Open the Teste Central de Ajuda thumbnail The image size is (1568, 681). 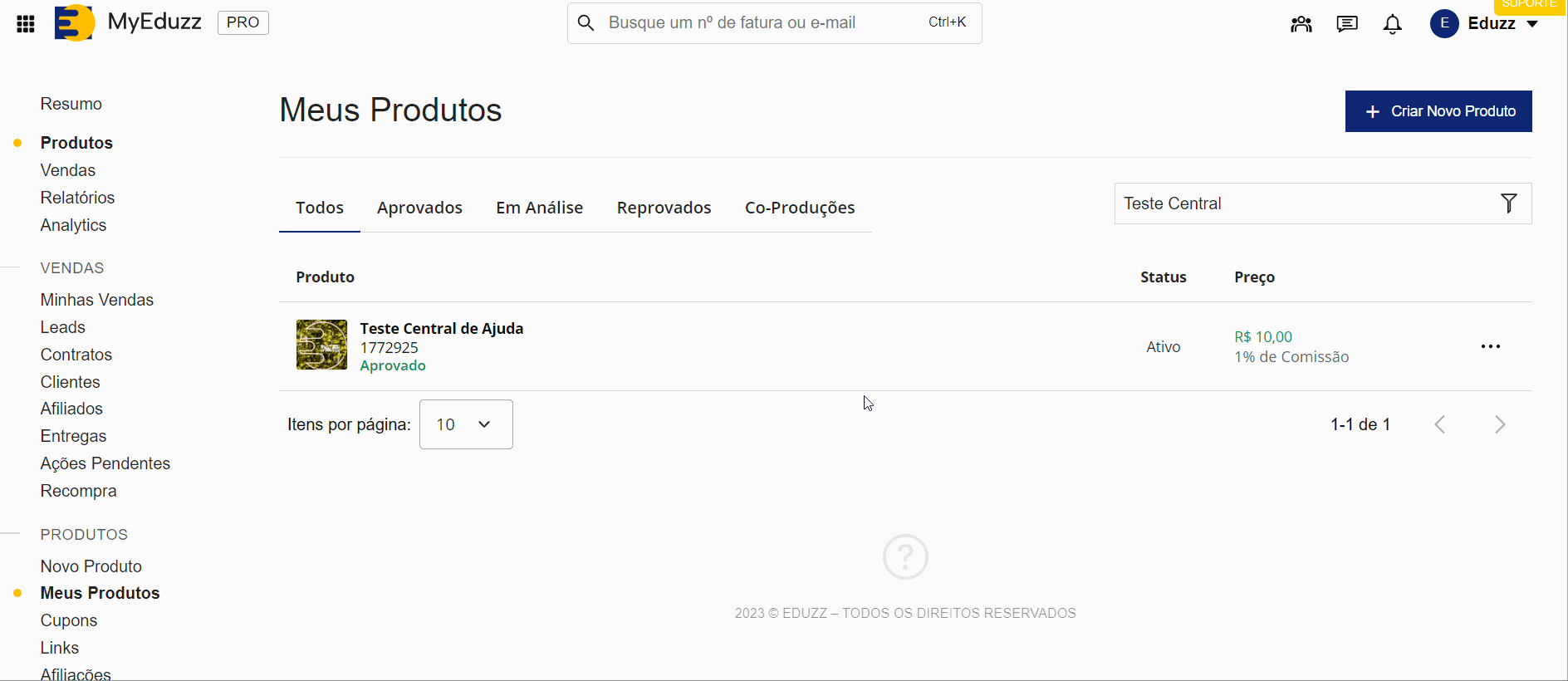tap(321, 345)
